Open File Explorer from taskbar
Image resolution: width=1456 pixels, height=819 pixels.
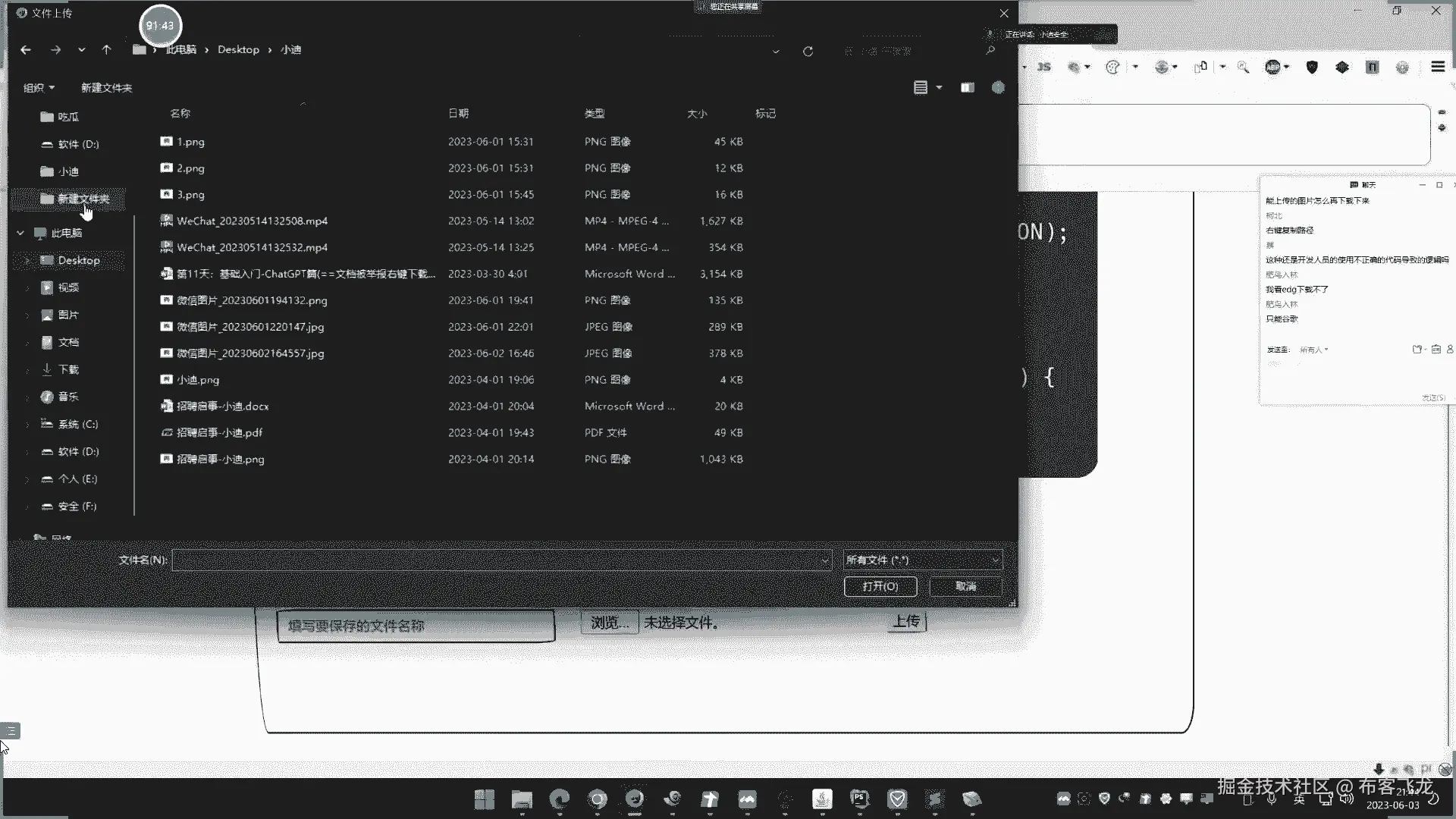click(x=522, y=799)
